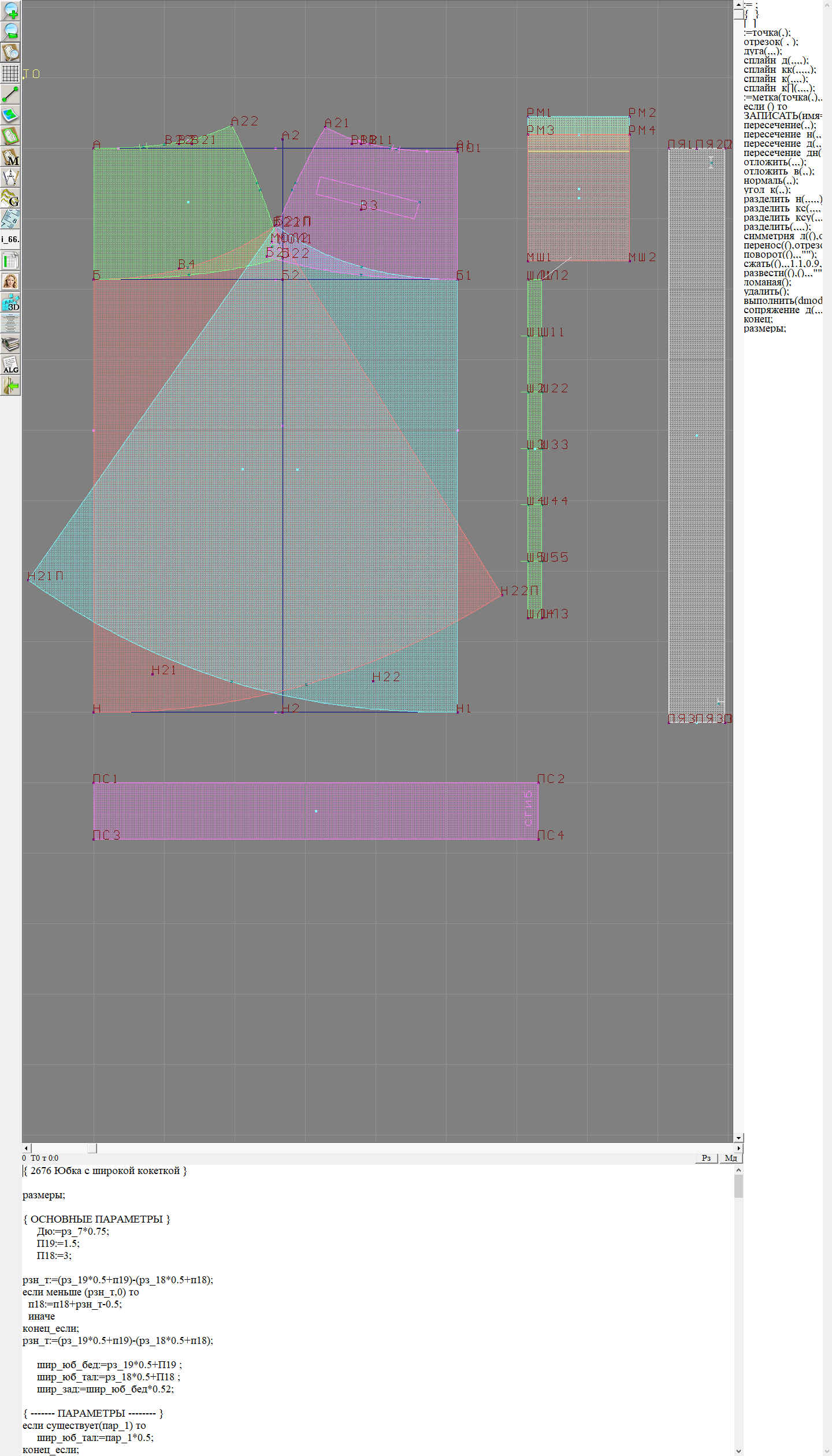The image size is (832, 1456).
Task: Click the compass drawing tool icon
Action: [x=10, y=177]
